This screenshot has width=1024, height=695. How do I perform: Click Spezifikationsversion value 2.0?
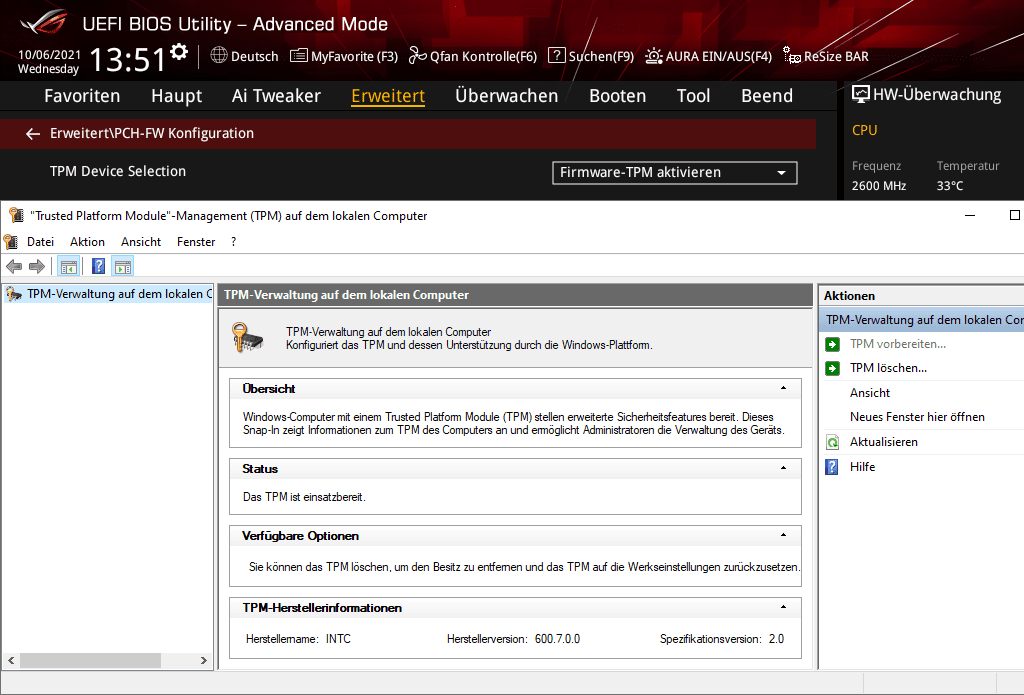point(776,639)
